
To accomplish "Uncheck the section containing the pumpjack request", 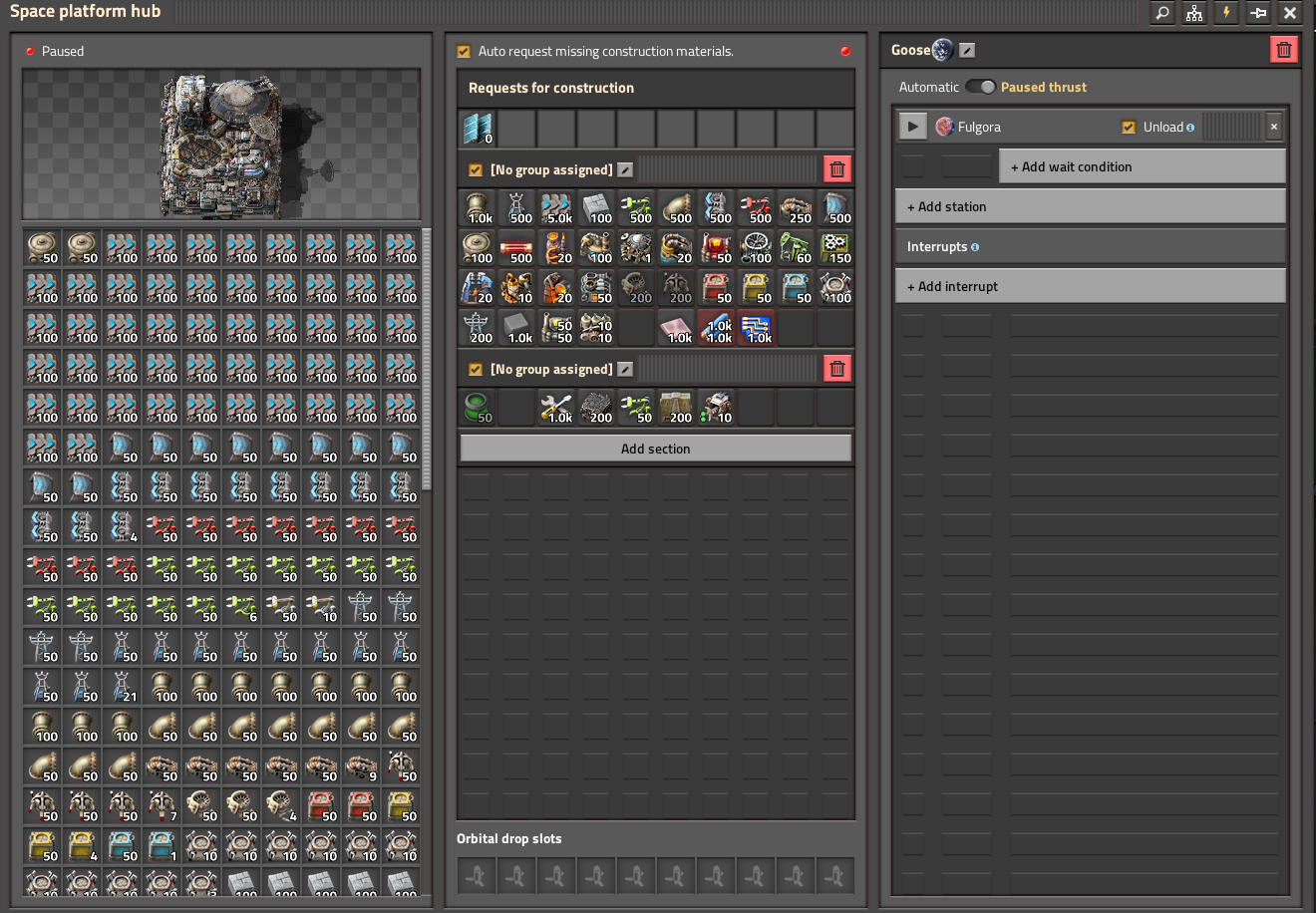I will coord(476,169).
